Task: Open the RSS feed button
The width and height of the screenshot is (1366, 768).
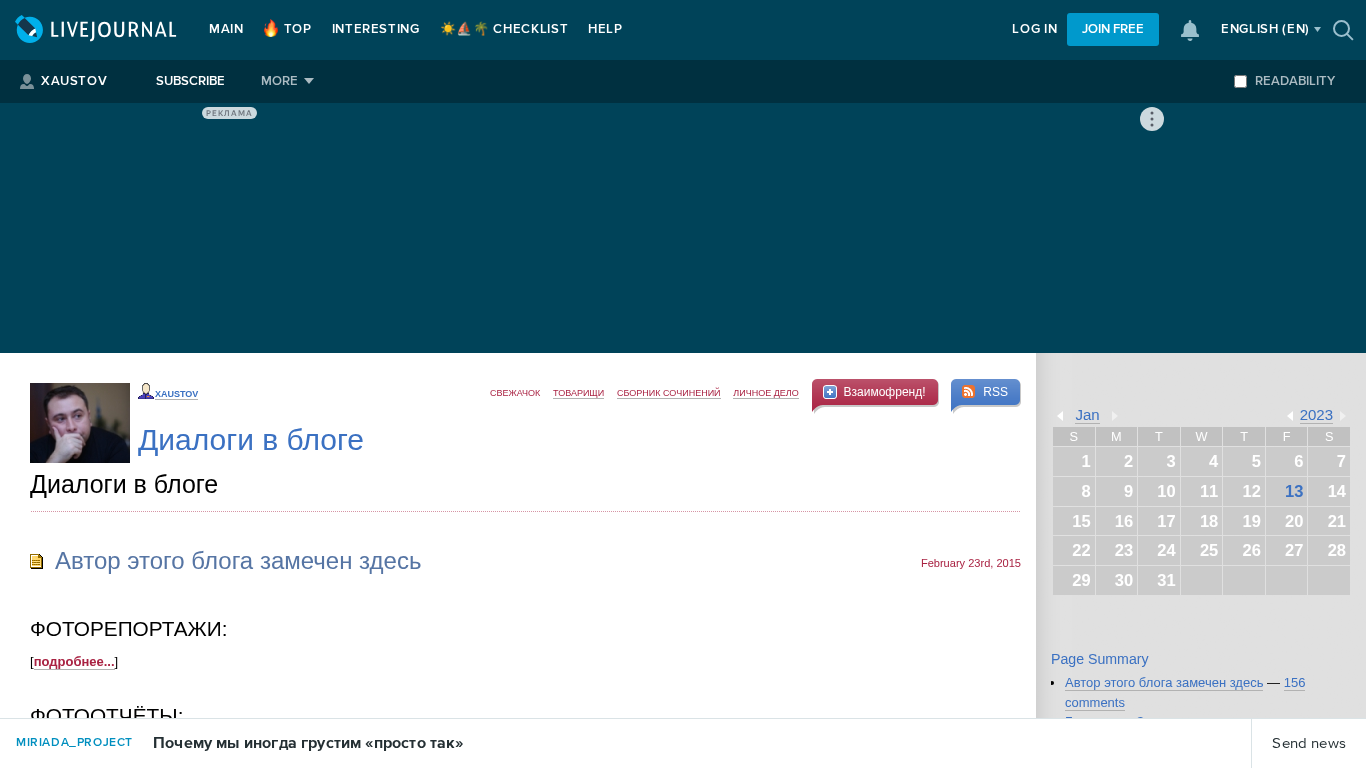Action: tap(985, 392)
